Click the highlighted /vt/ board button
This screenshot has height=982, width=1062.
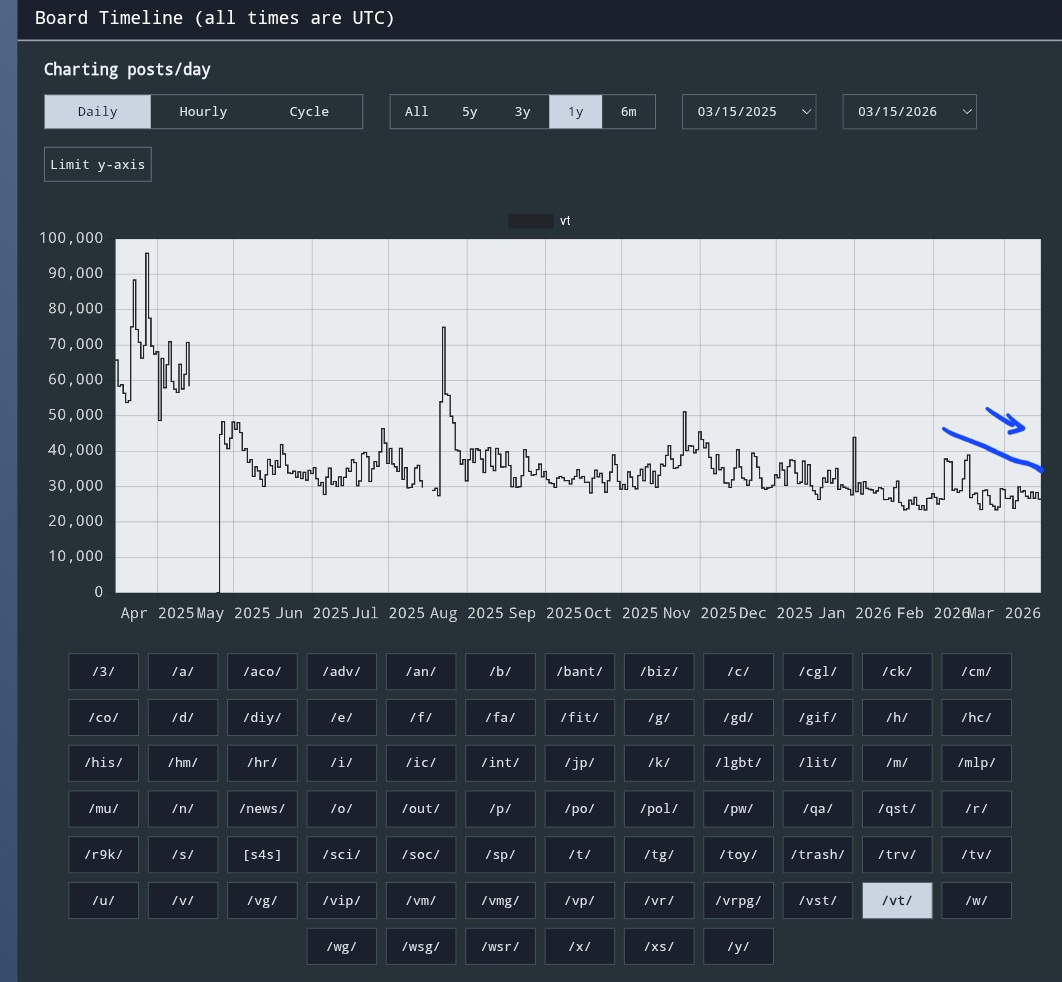pos(897,901)
